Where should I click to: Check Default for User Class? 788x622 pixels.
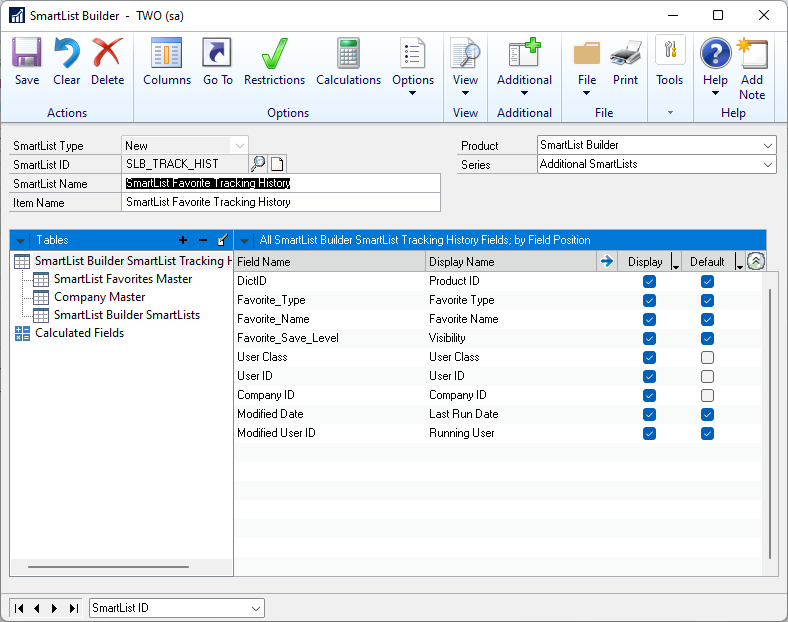pyautogui.click(x=707, y=357)
